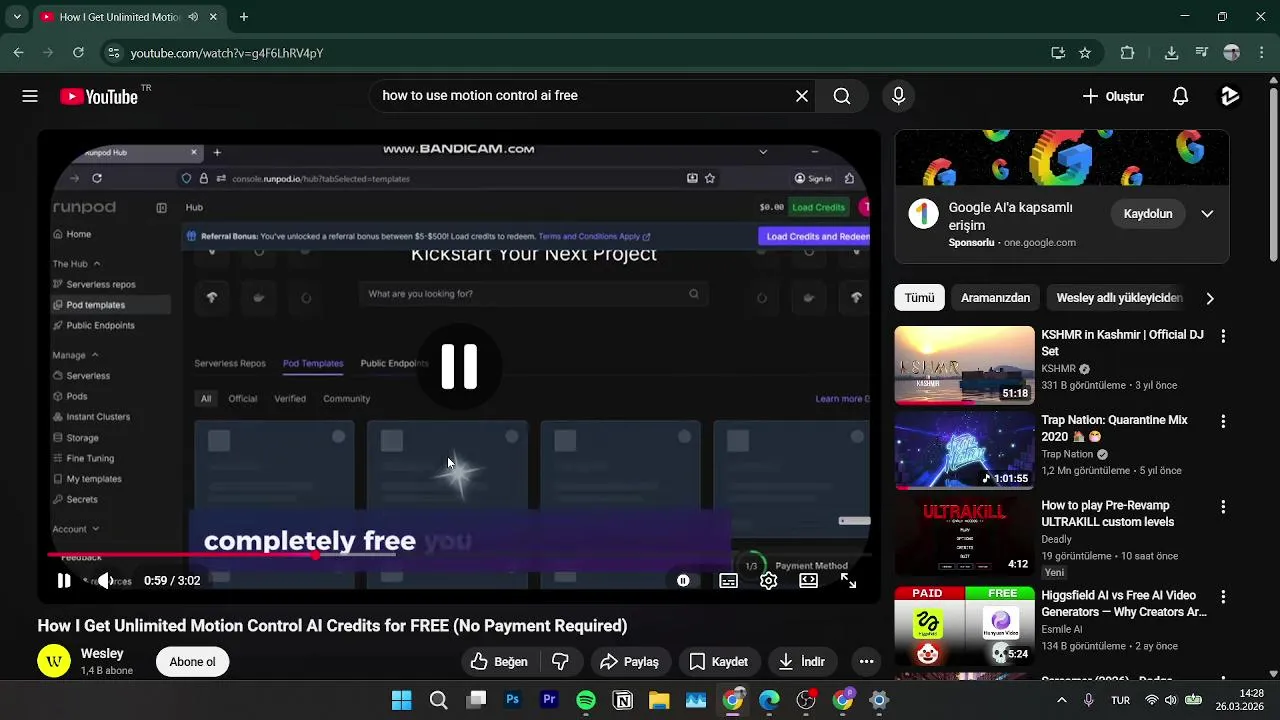Open options for Higgsfield AI video
1280x720 pixels.
tap(1222, 596)
